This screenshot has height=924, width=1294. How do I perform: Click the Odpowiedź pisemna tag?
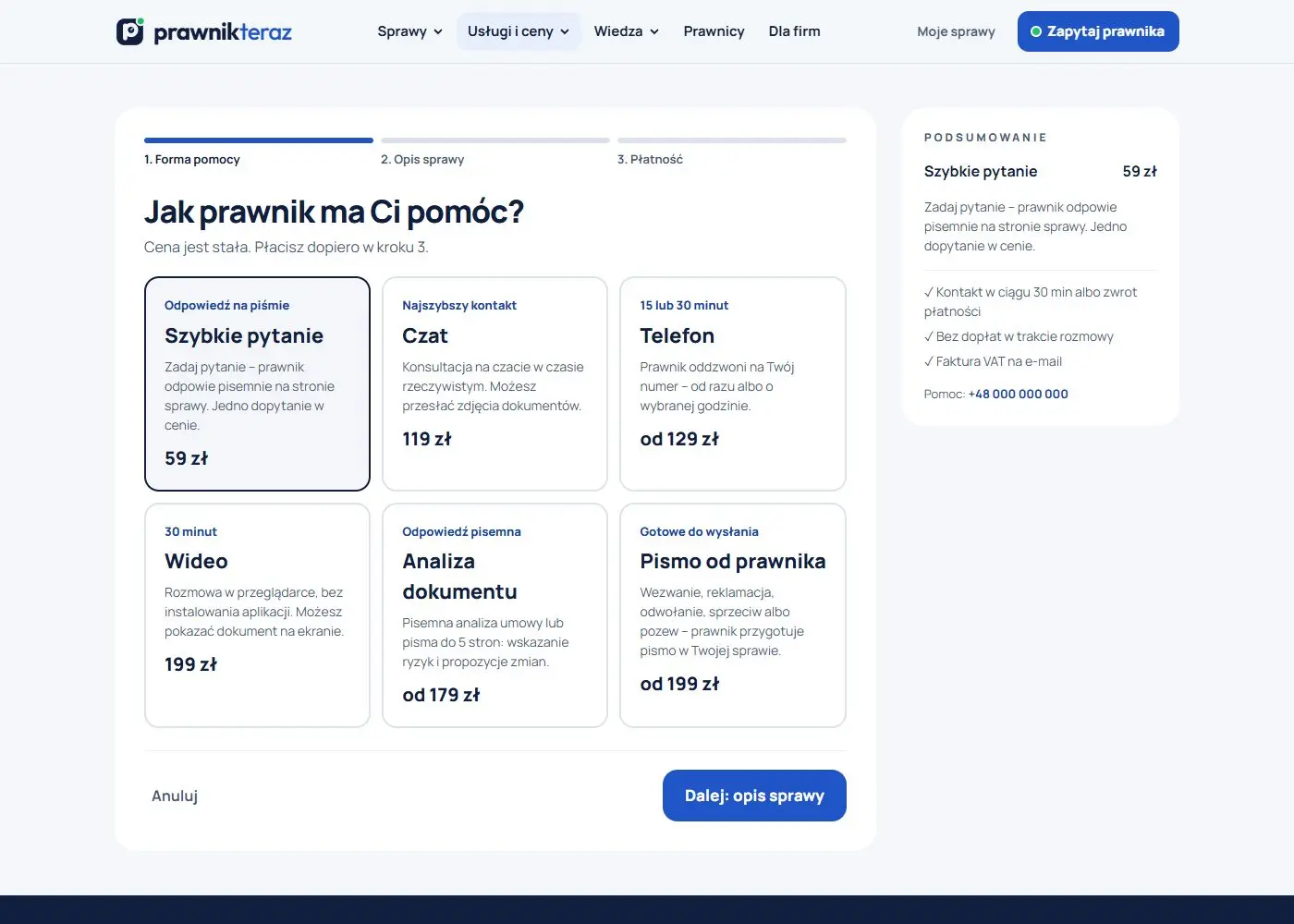coord(461,531)
